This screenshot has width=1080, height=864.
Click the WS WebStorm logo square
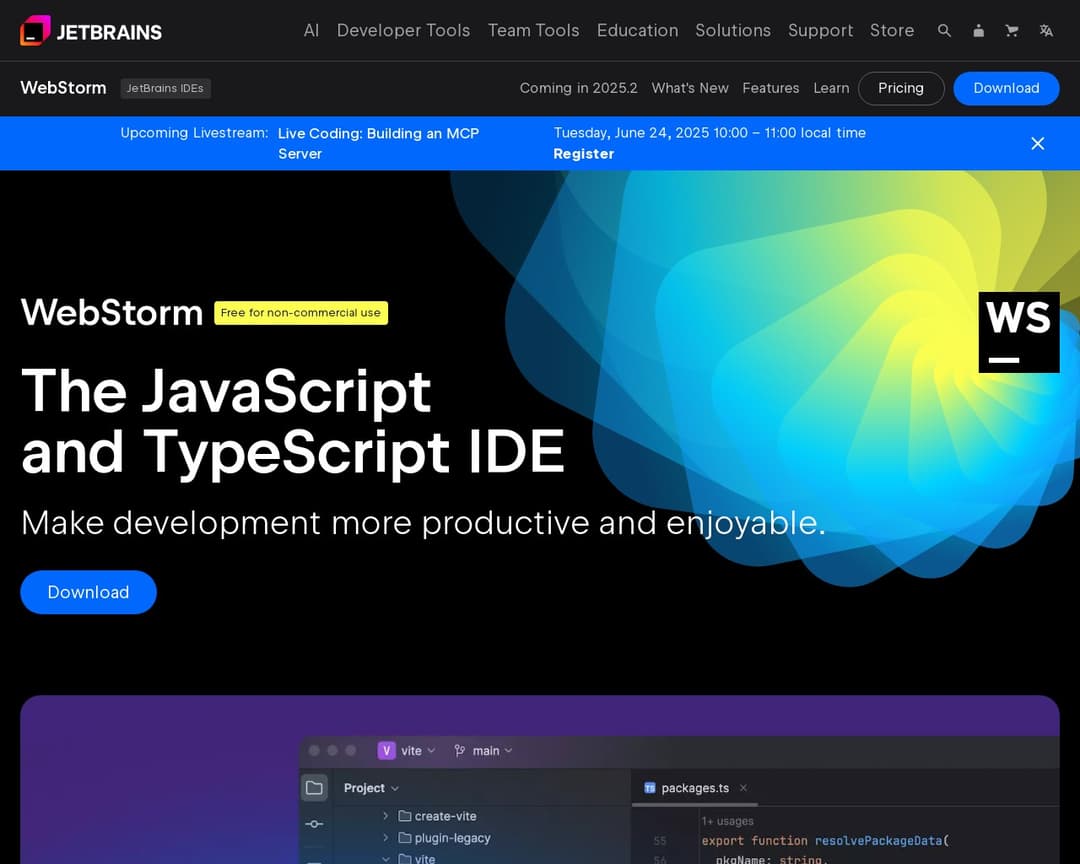click(x=1019, y=332)
